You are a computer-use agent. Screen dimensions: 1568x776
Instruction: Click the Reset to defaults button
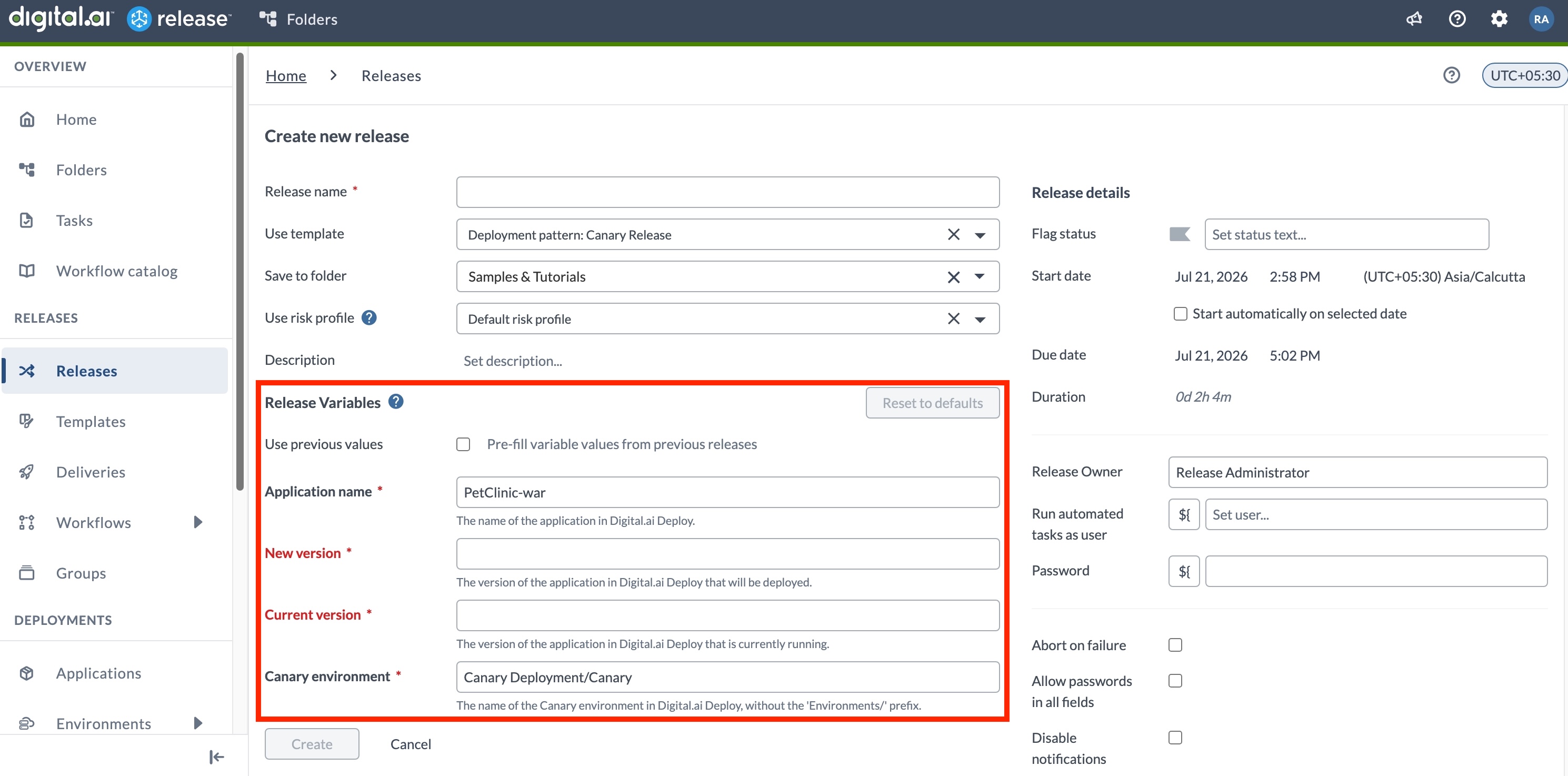click(933, 403)
